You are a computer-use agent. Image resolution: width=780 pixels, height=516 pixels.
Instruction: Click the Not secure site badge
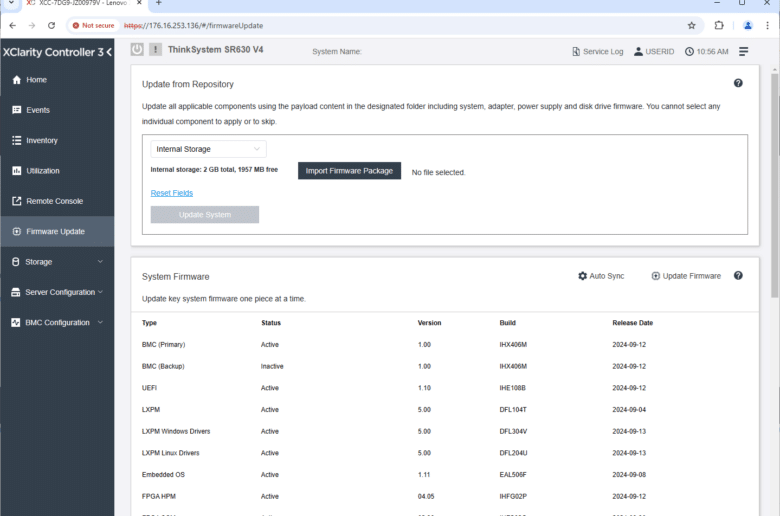coord(94,25)
